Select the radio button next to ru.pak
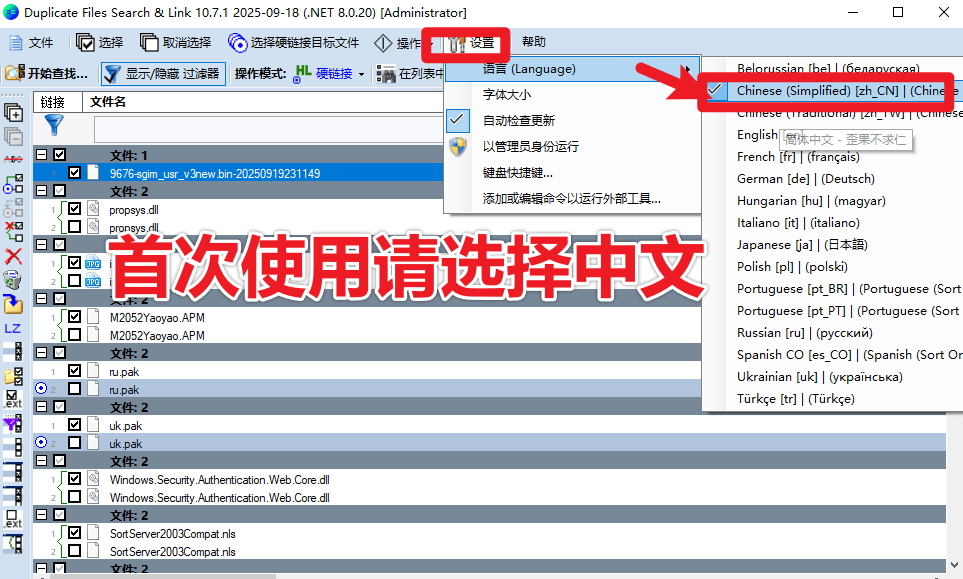Viewport: 963px width, 579px height. click(x=40, y=389)
